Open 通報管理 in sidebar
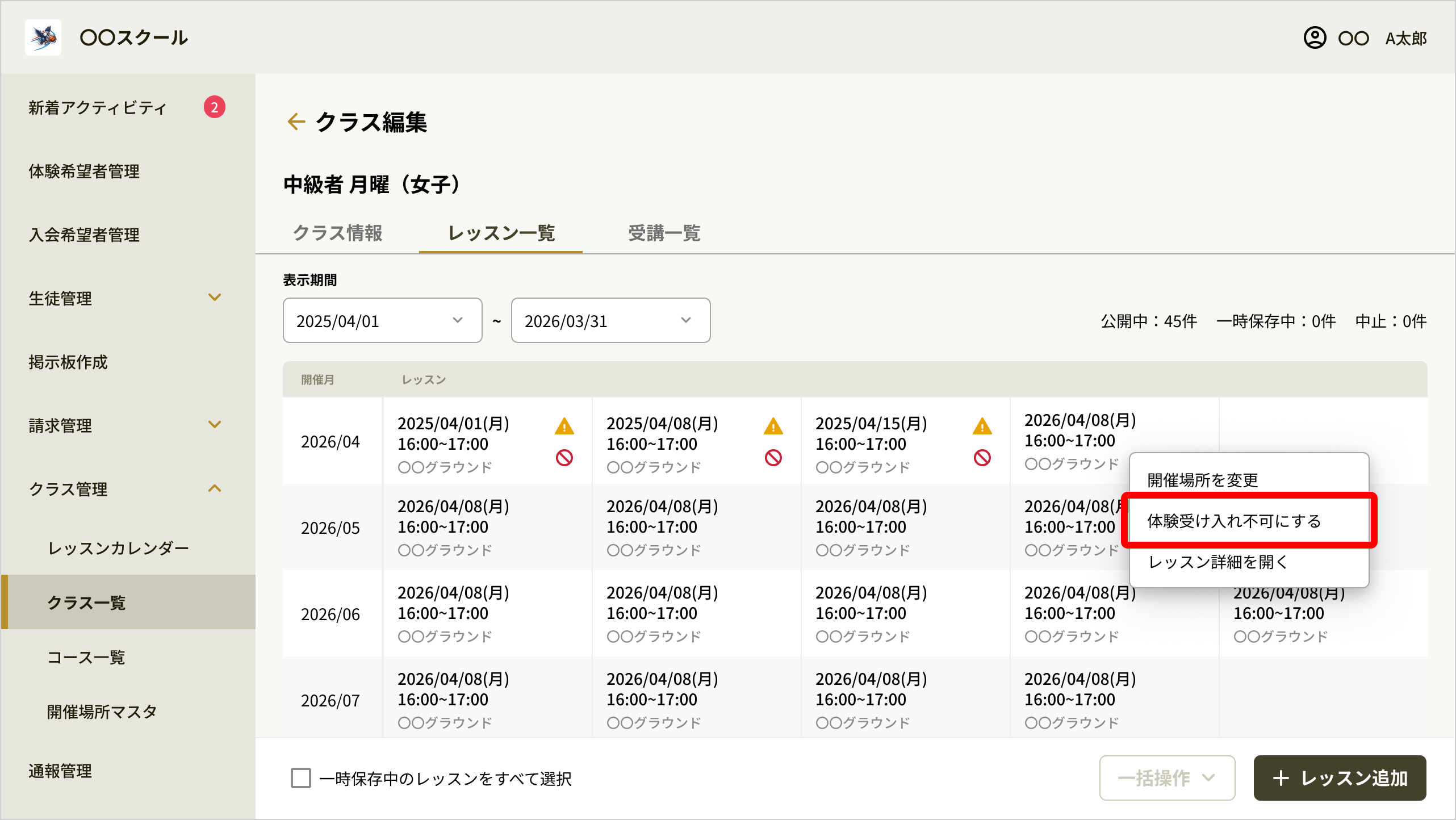This screenshot has width=1456, height=820. click(x=60, y=771)
